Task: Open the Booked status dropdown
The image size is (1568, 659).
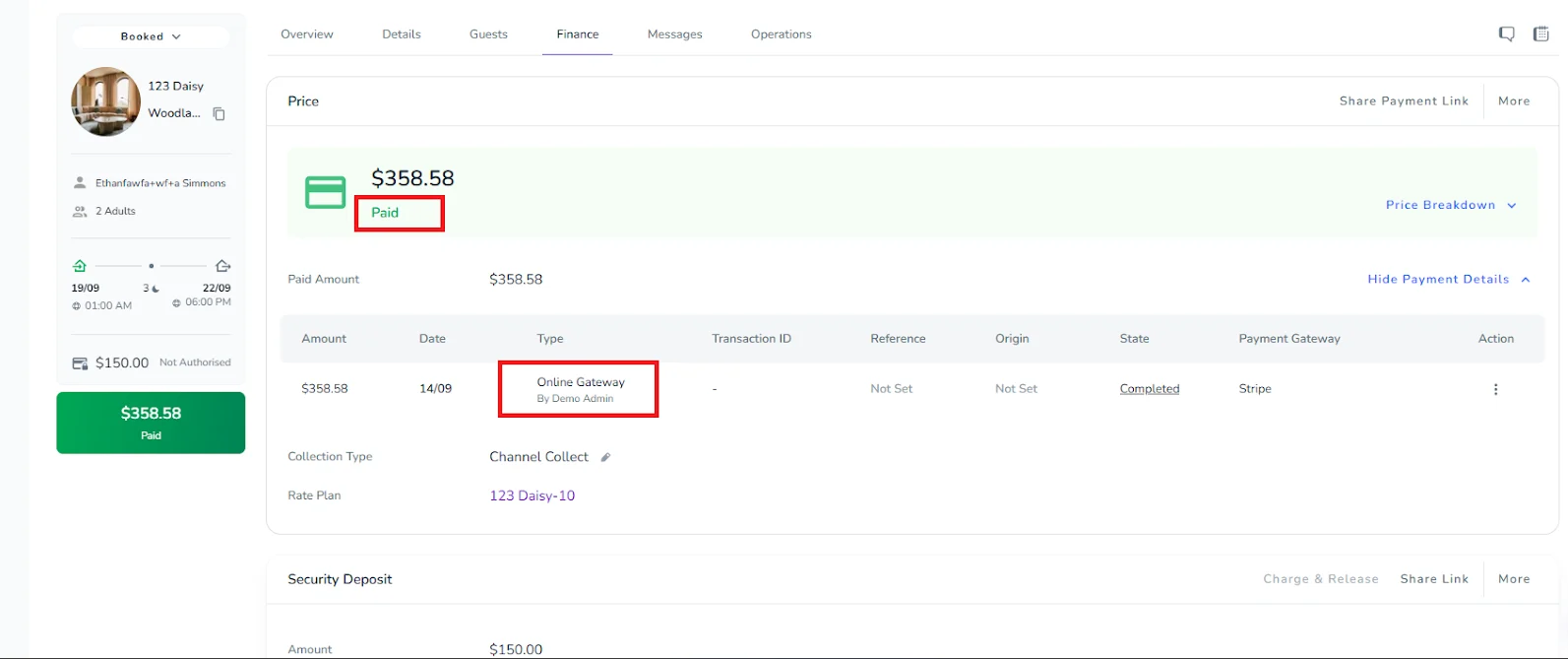Action: pyautogui.click(x=151, y=36)
